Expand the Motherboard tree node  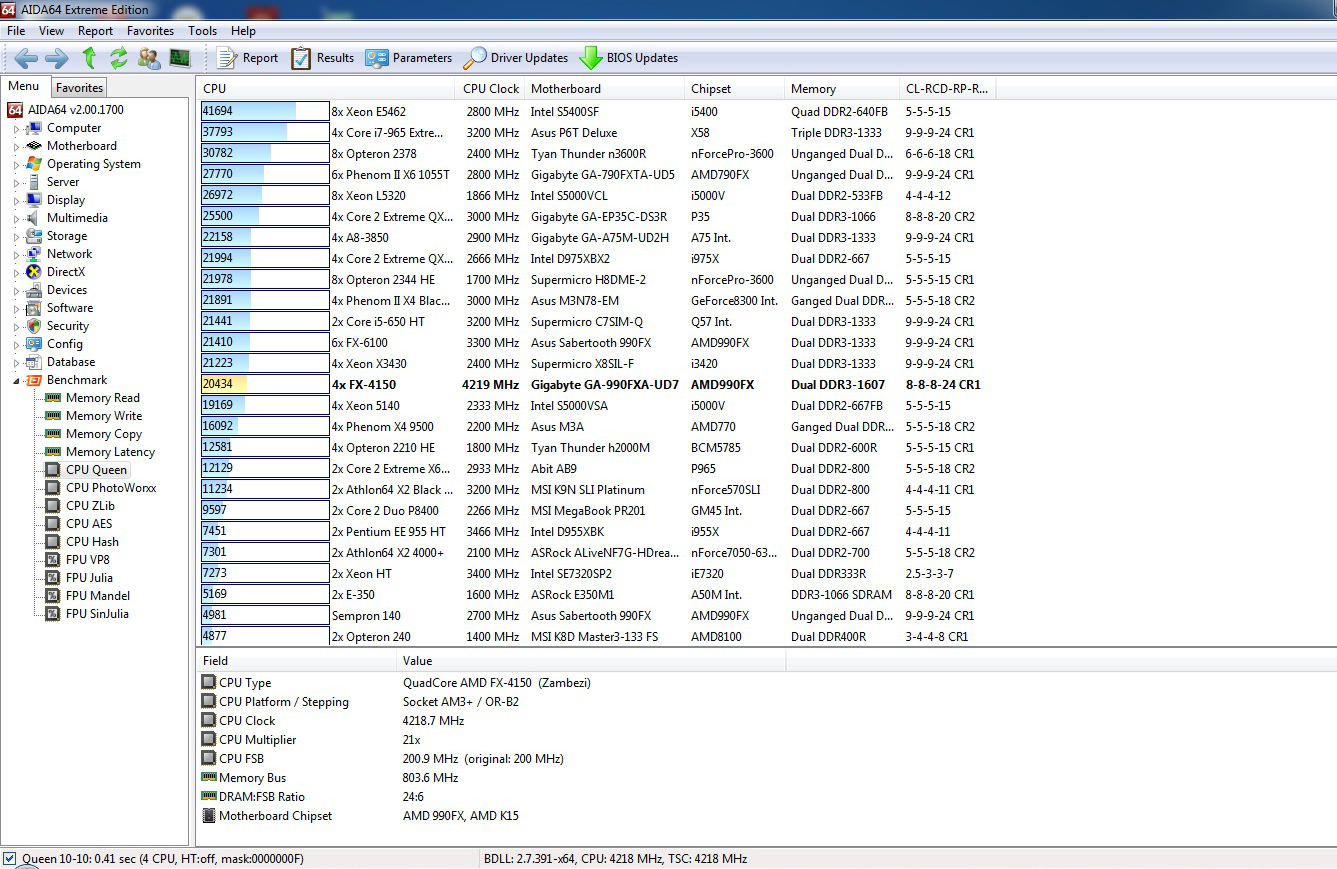point(16,146)
